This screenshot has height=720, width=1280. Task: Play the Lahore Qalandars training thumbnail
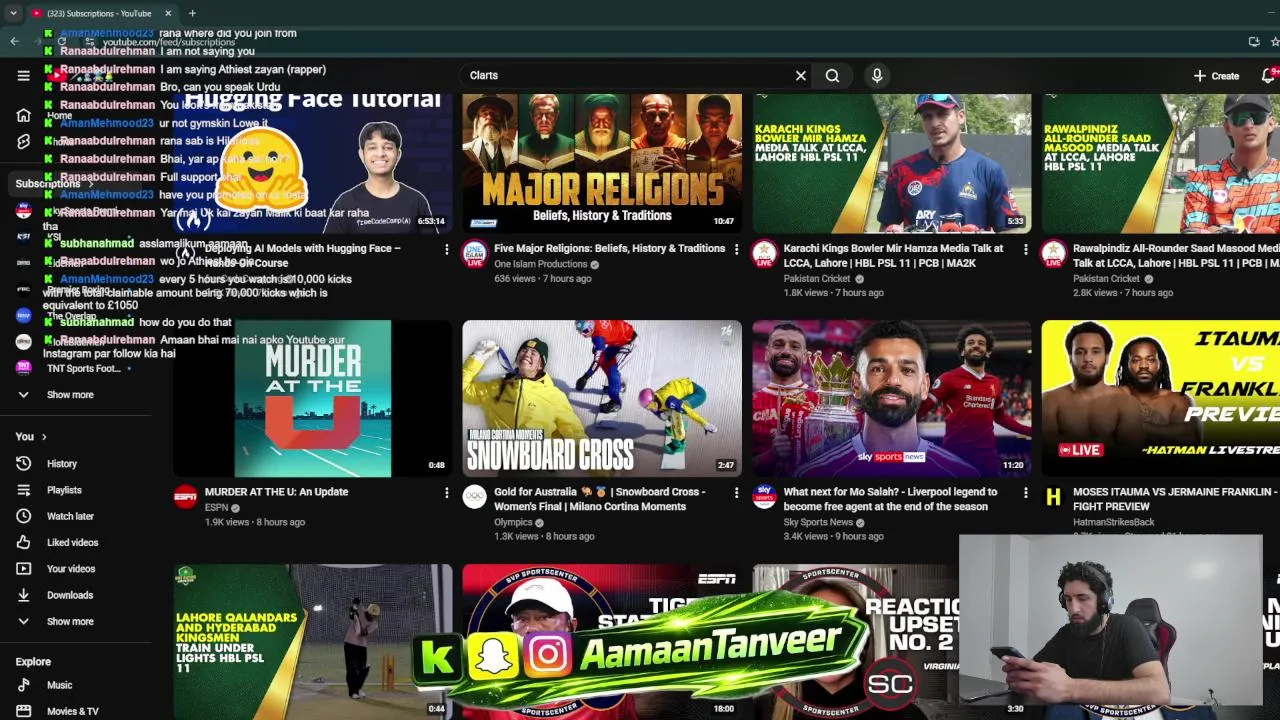(313, 642)
